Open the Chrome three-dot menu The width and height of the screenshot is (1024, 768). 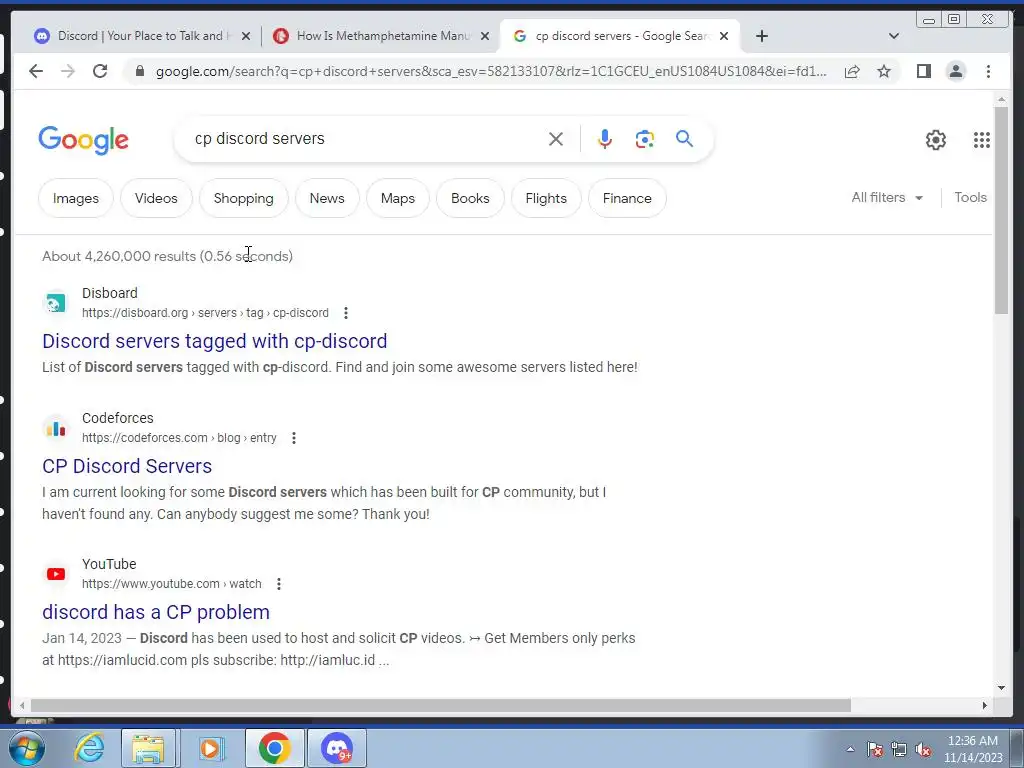[x=988, y=71]
